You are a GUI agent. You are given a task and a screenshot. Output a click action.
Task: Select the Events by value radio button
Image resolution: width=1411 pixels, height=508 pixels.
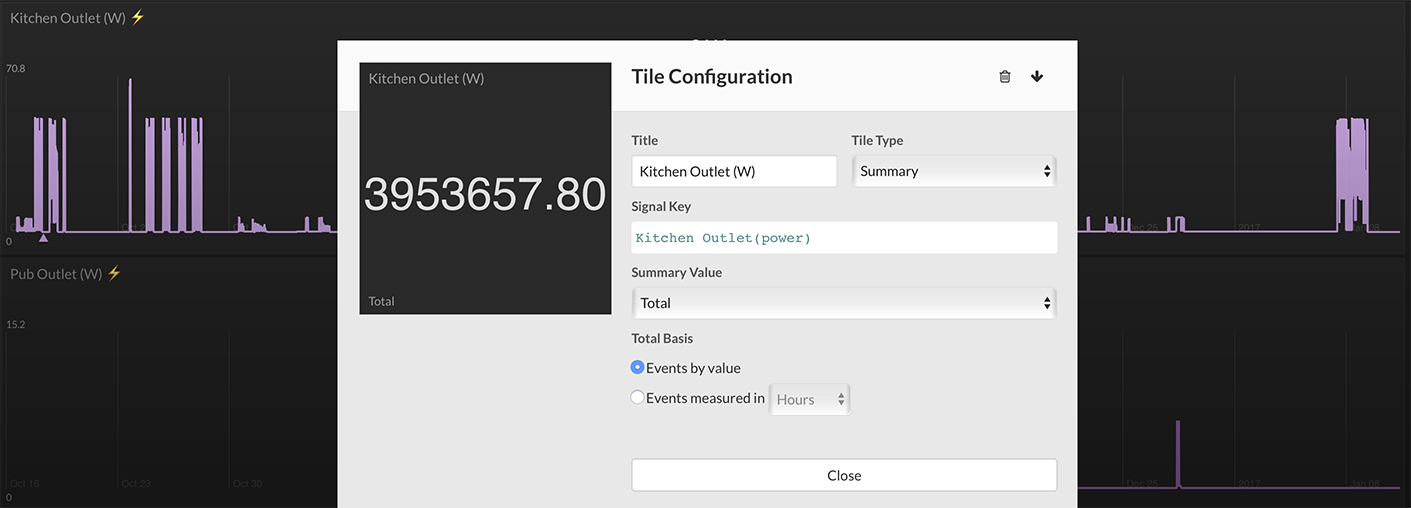[x=638, y=368]
